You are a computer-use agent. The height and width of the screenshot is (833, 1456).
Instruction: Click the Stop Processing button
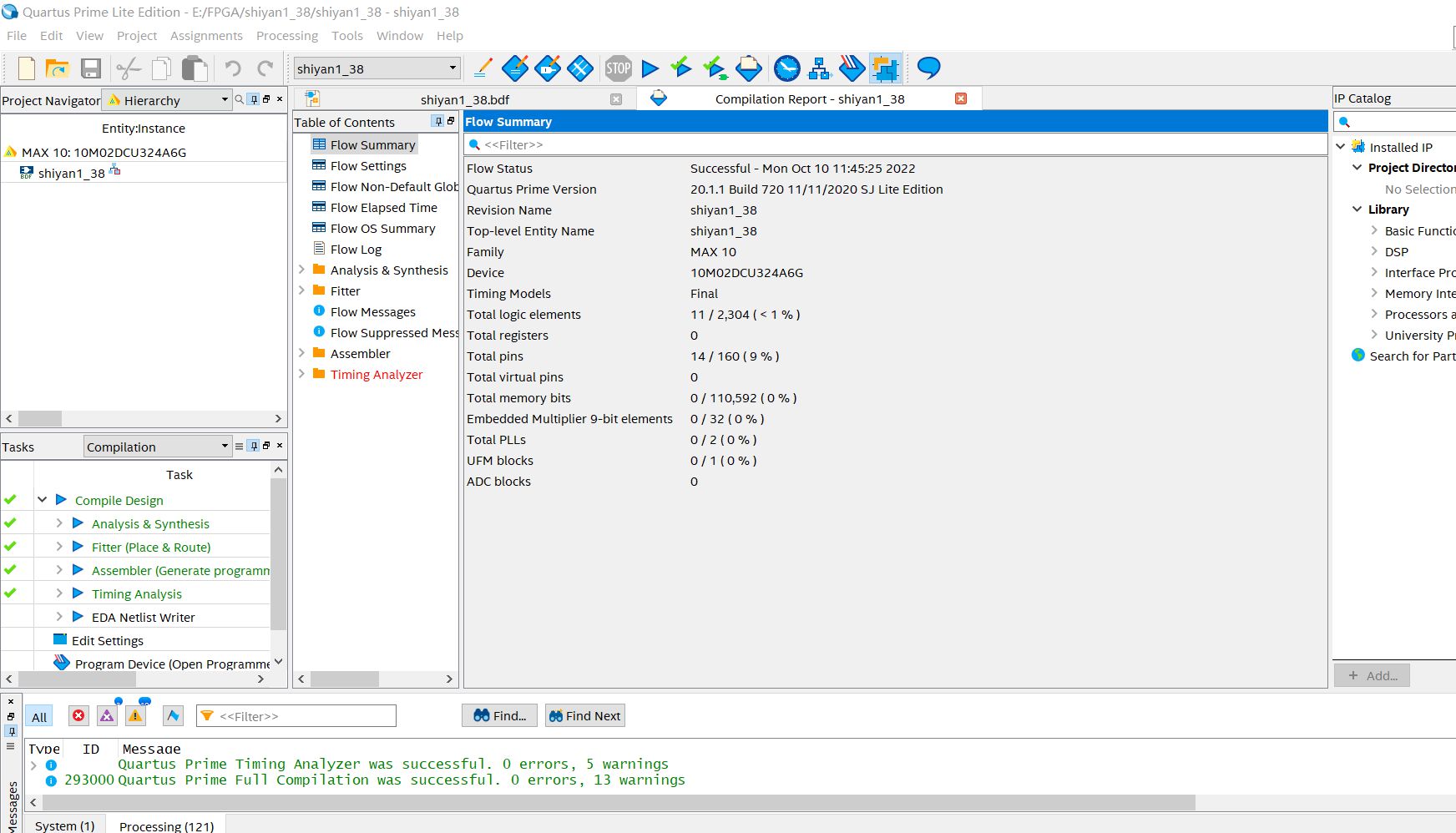tap(619, 68)
